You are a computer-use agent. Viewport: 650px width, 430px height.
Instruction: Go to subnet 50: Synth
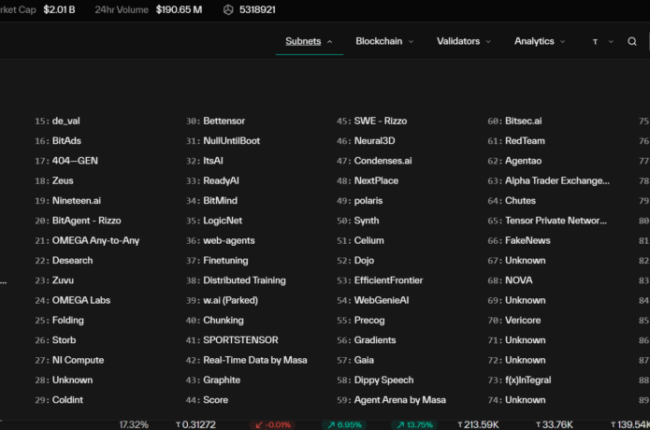pyautogui.click(x=358, y=220)
